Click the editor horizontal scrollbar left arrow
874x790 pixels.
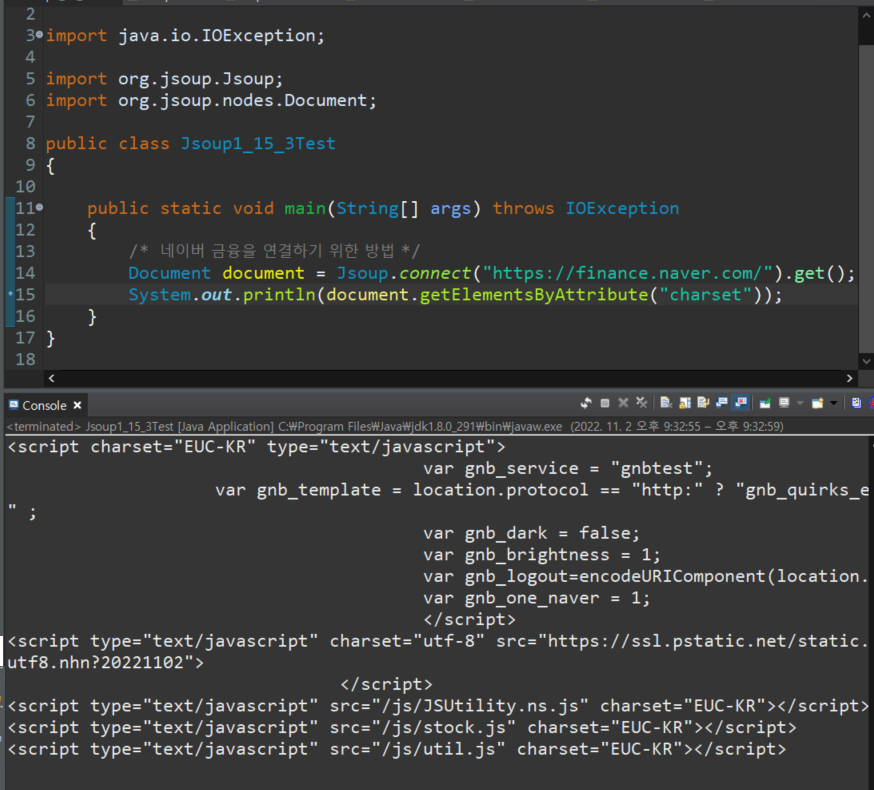[51, 378]
